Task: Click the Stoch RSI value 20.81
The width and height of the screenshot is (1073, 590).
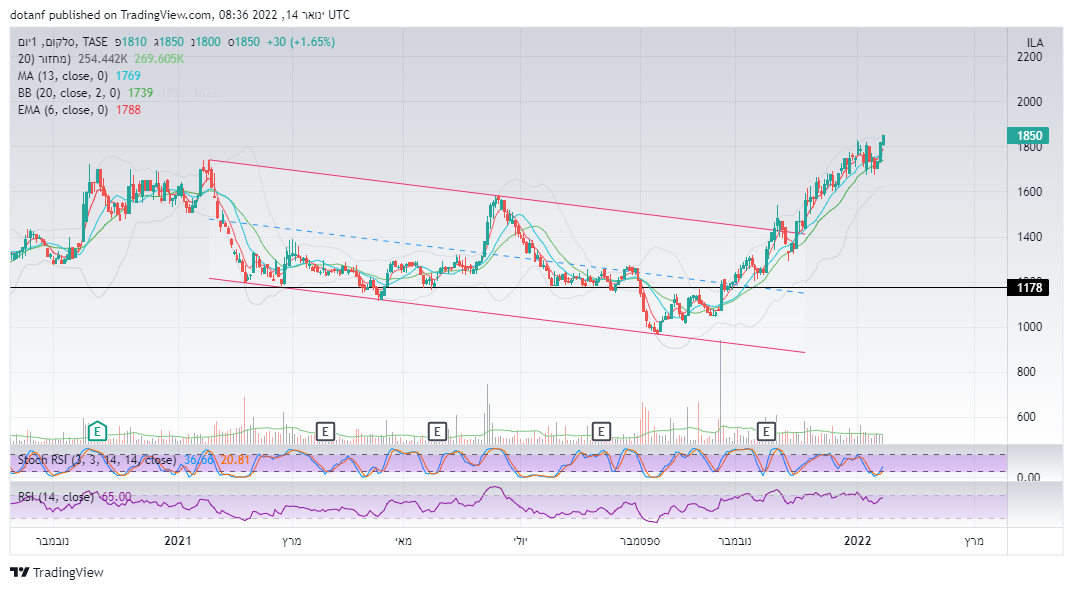Action: tap(235, 460)
